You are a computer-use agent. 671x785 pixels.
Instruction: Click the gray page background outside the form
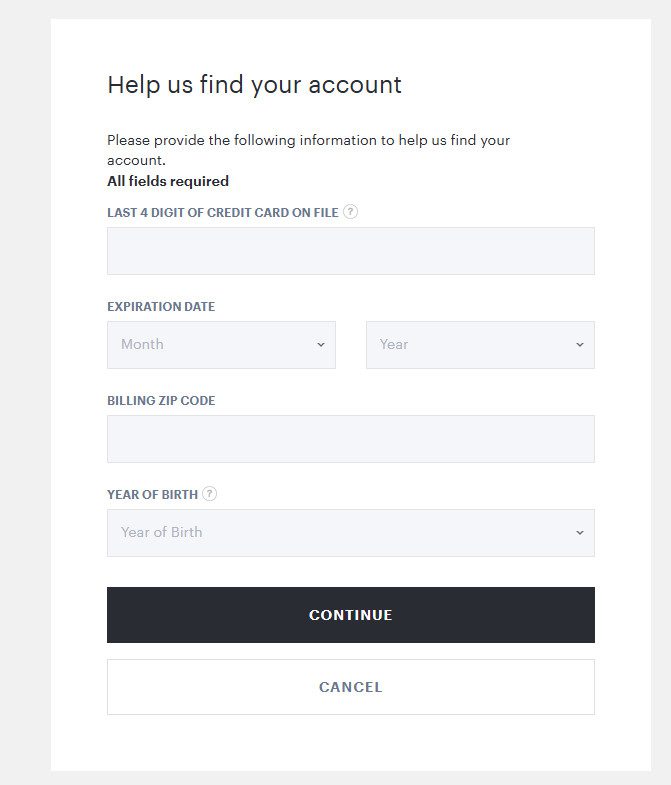[25, 400]
